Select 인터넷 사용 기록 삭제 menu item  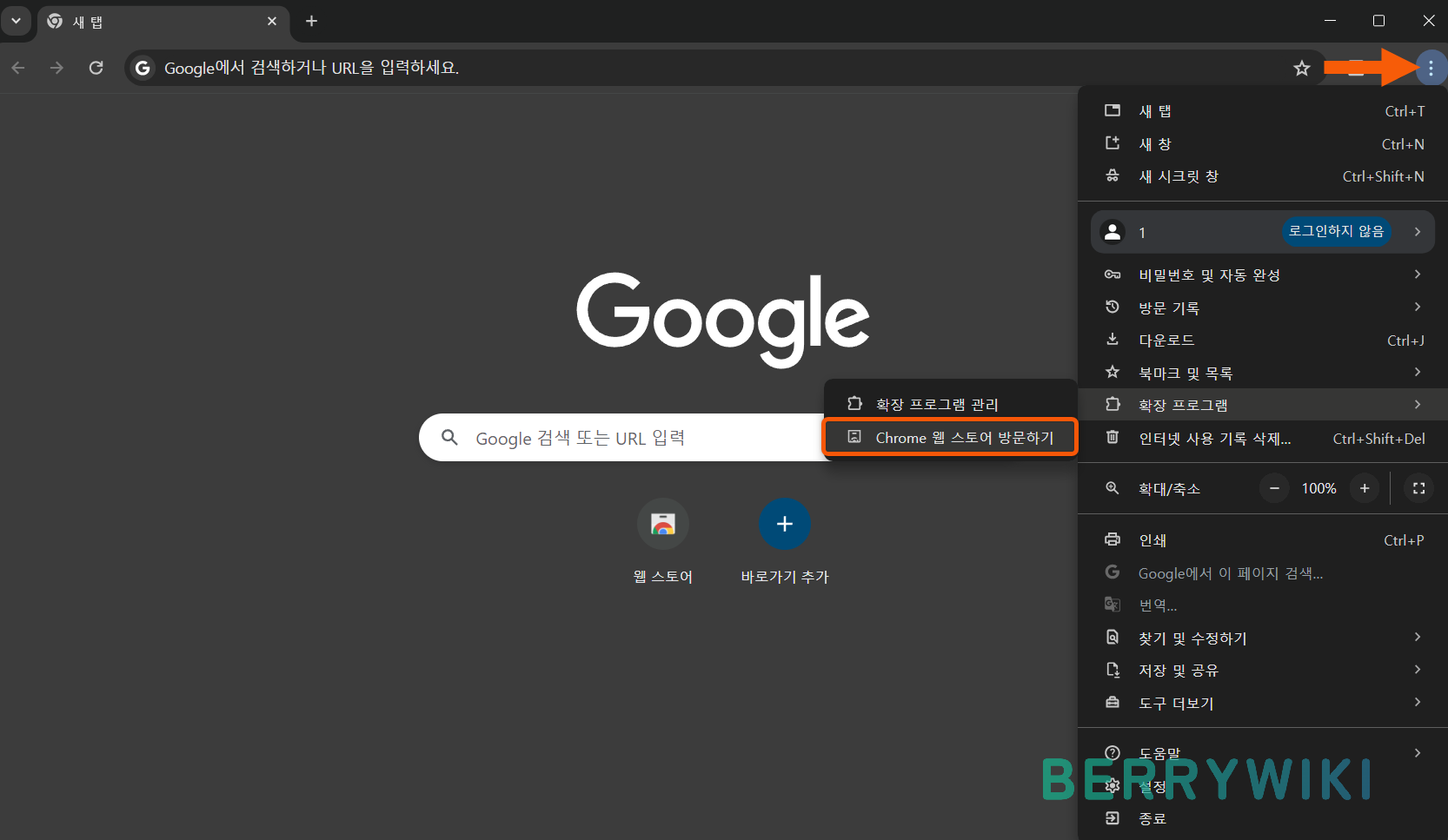1263,439
